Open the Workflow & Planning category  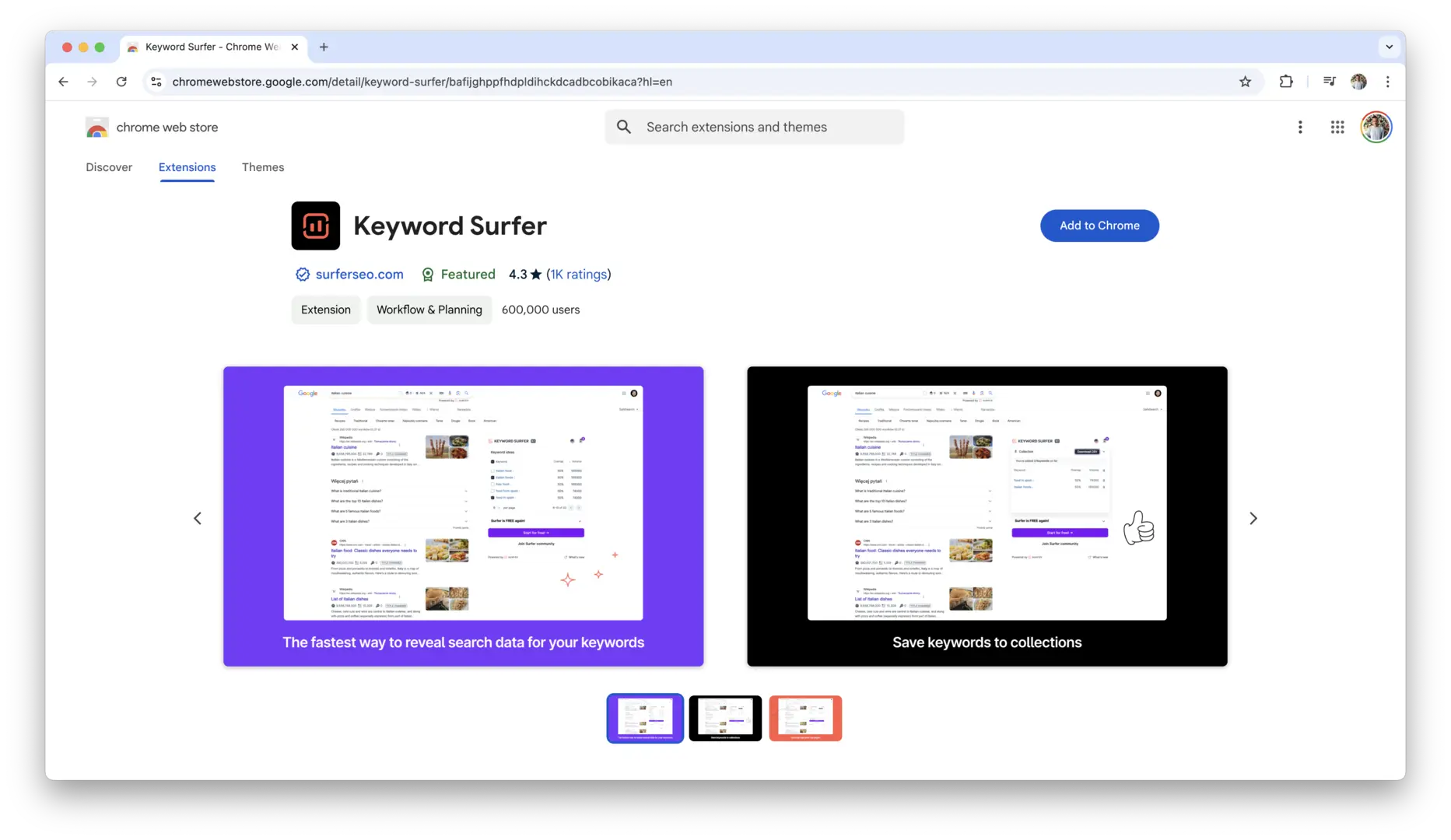pos(429,310)
